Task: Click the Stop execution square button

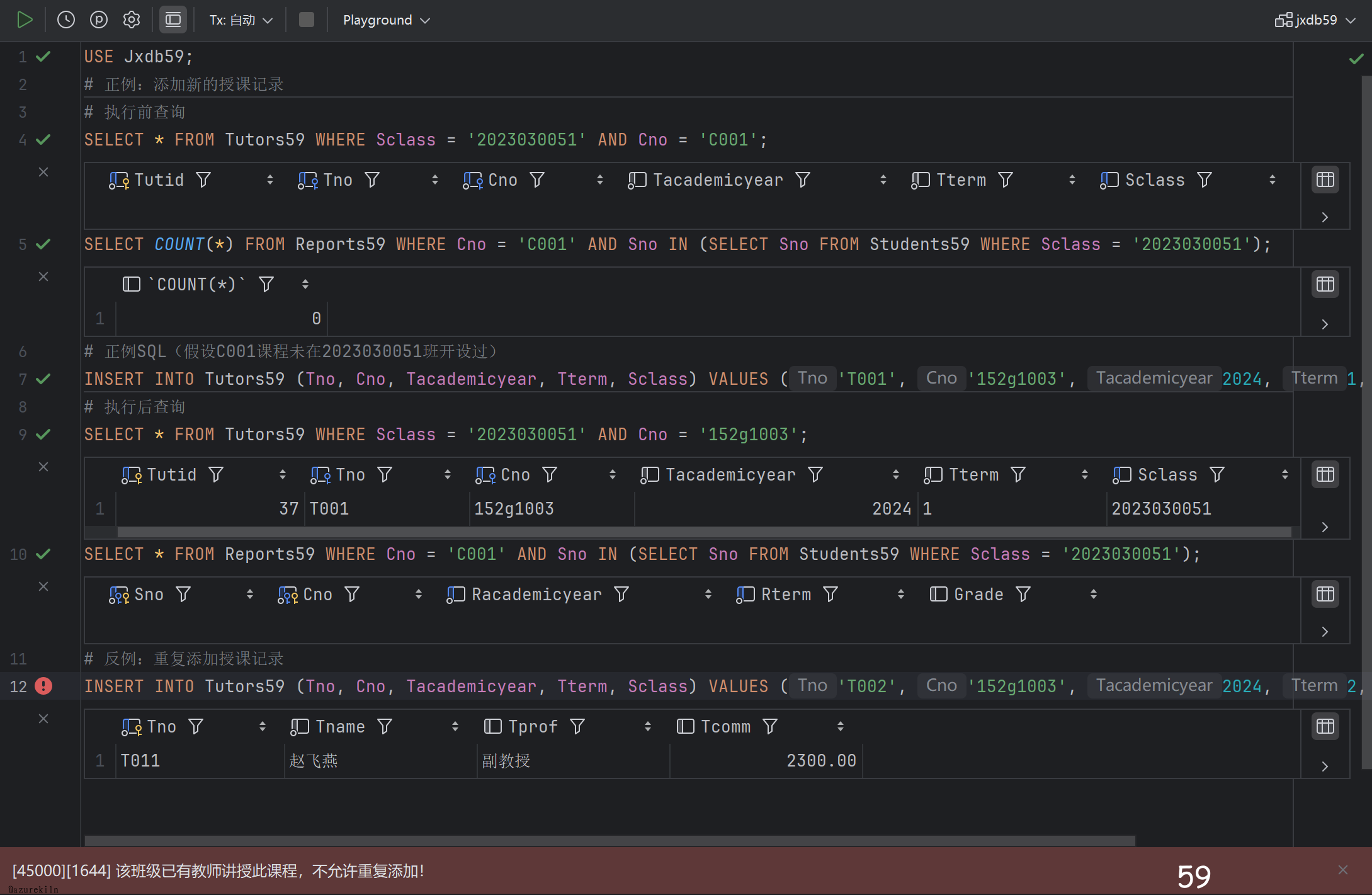Action: (307, 20)
